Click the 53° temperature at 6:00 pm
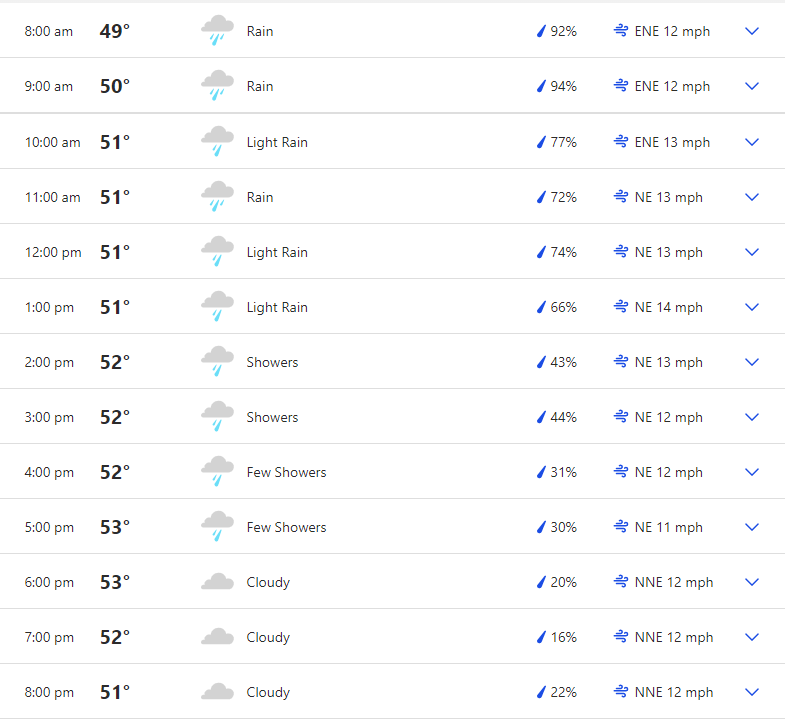This screenshot has height=719, width=785. coord(115,582)
